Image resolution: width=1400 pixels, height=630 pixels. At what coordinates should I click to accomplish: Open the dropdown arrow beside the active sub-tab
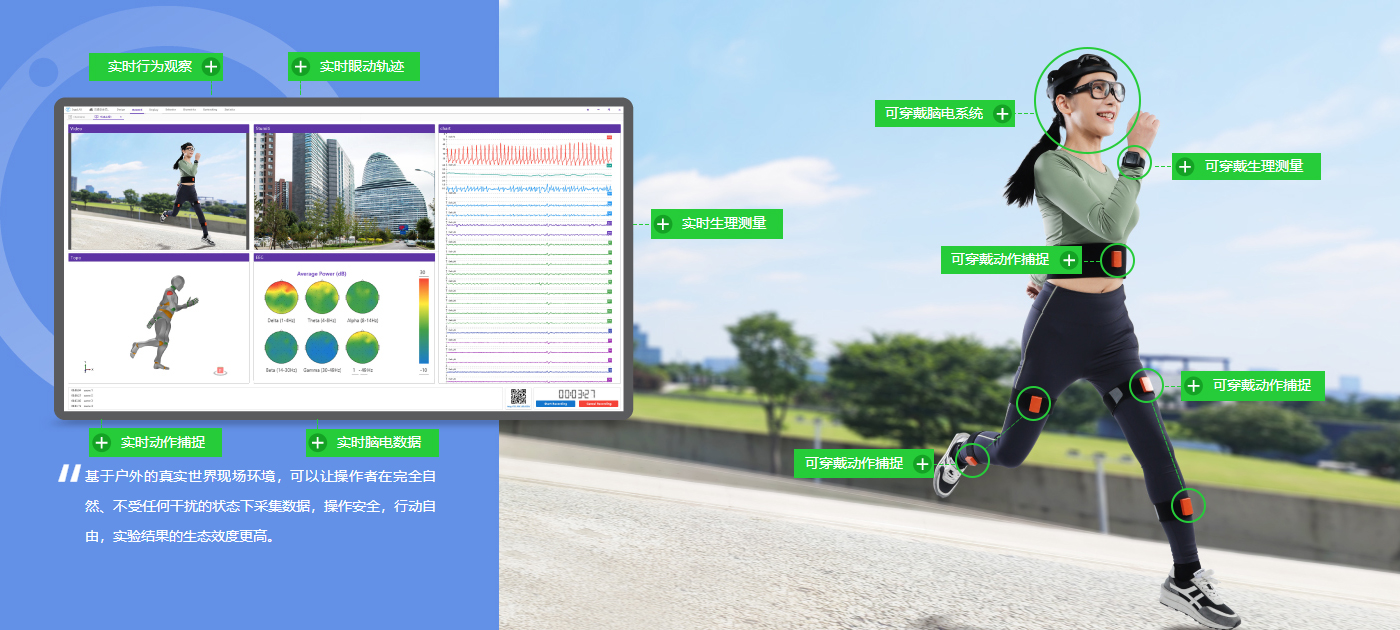121,117
